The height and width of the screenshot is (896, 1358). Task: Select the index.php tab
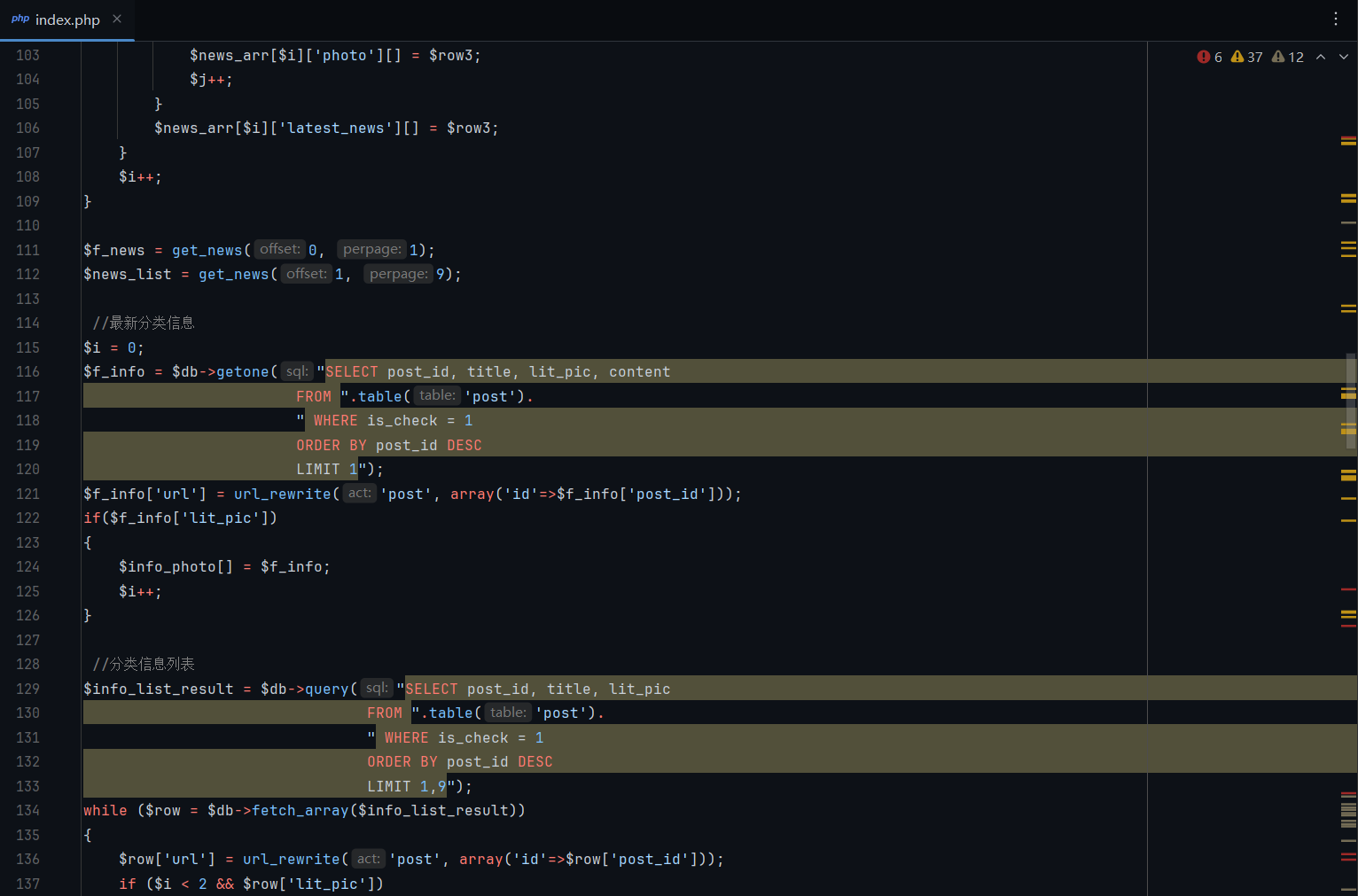coord(67,19)
